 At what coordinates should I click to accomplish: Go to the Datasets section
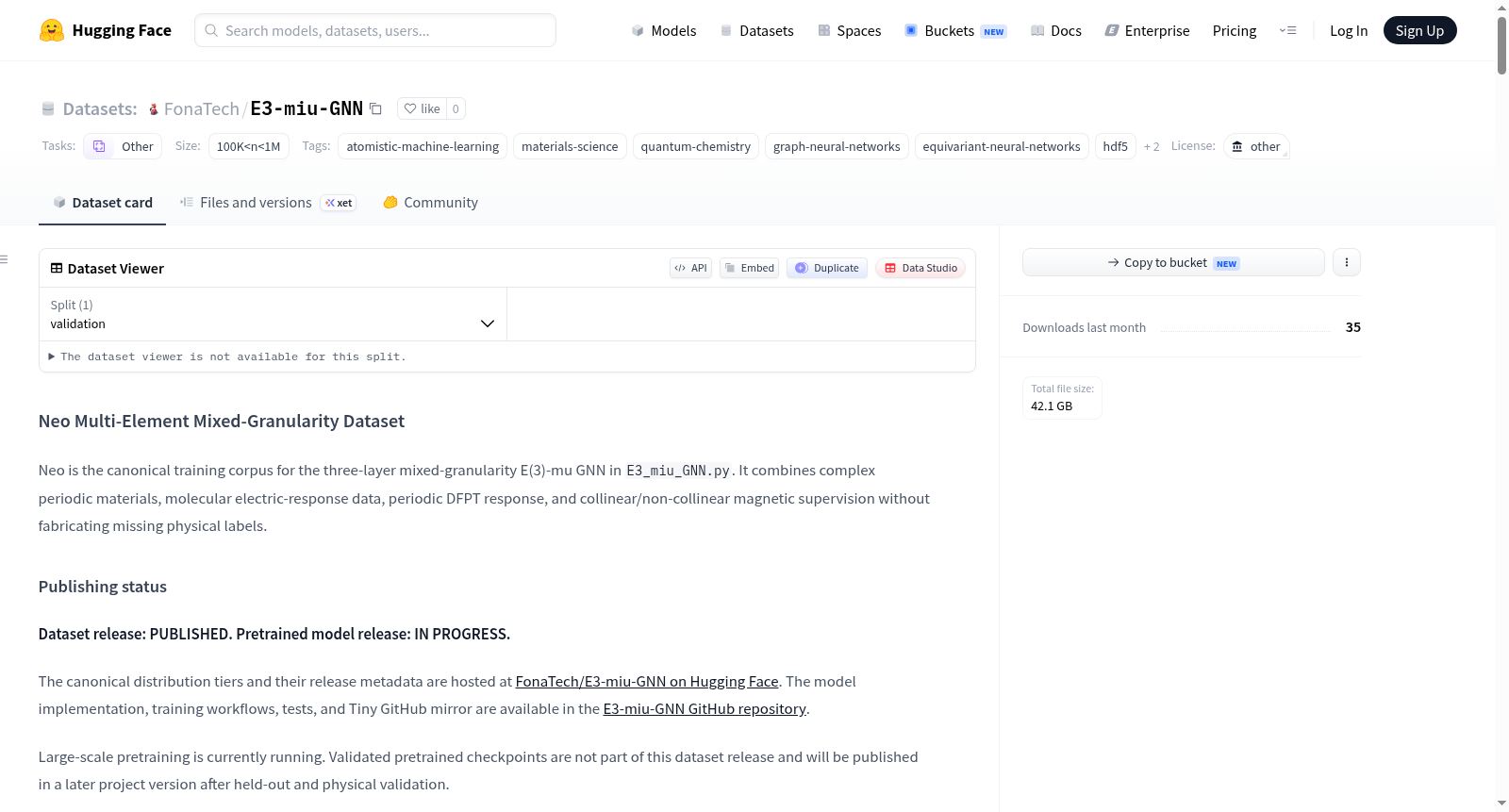coord(756,30)
